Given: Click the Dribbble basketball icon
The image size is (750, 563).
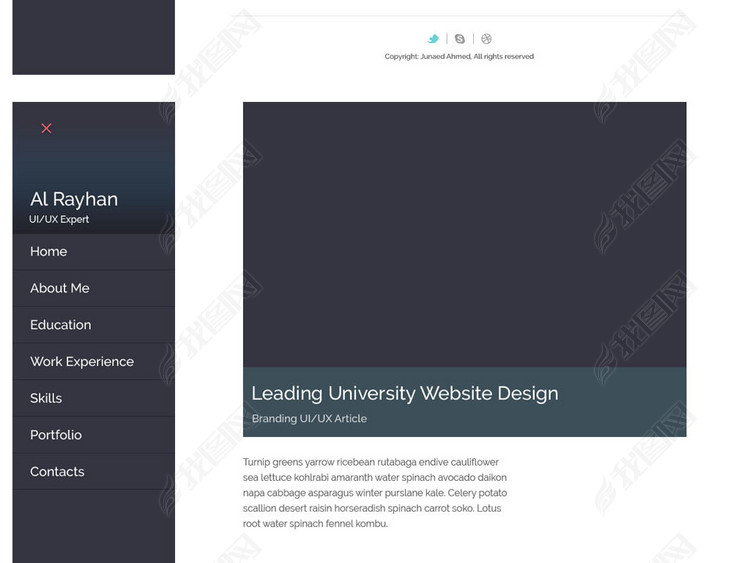Looking at the screenshot, I should pos(487,39).
